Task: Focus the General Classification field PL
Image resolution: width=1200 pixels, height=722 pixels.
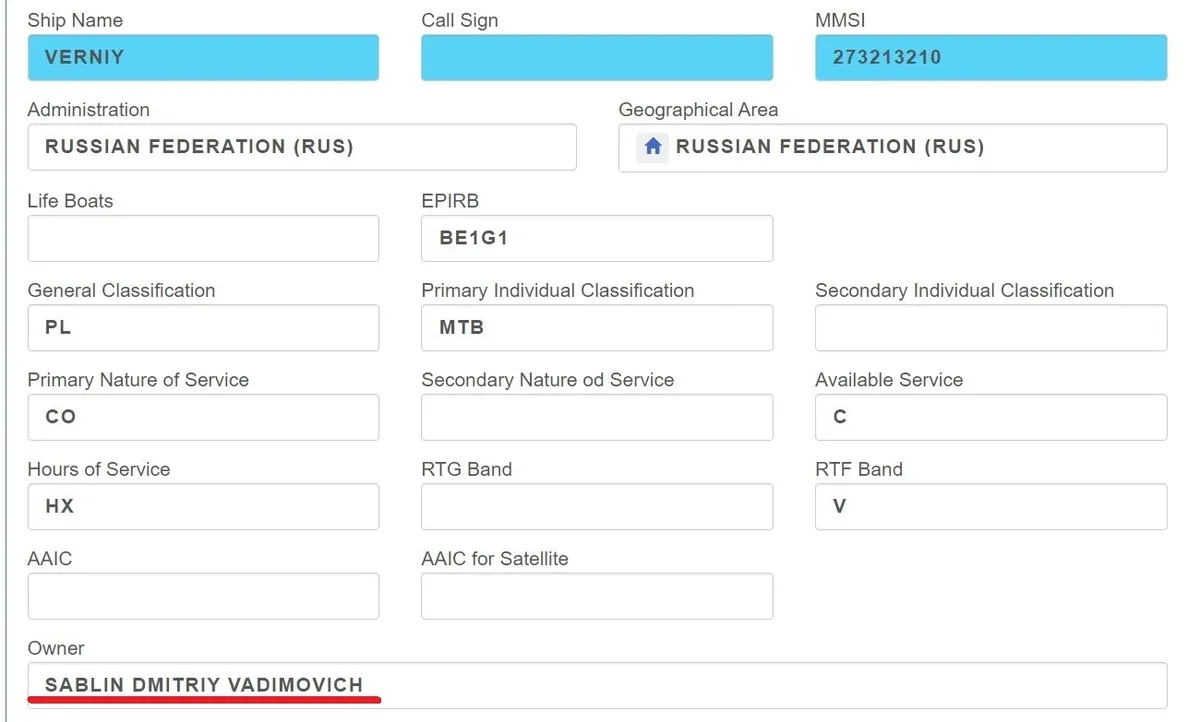Action: coord(203,327)
